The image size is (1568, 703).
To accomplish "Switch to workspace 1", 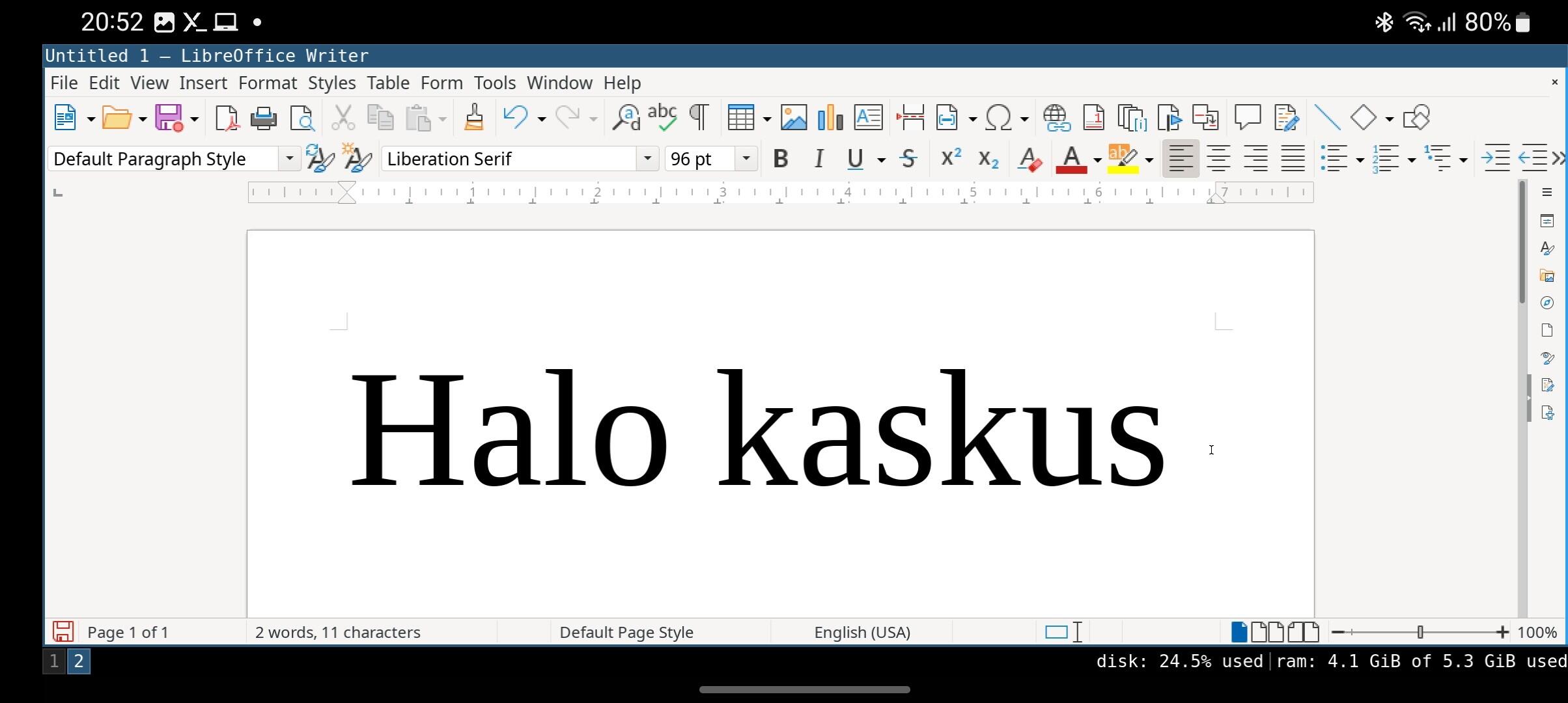I will 54,661.
